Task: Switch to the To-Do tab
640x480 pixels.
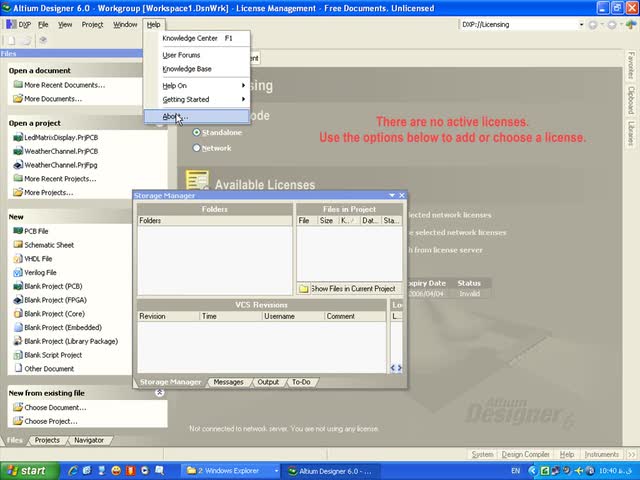Action: point(301,382)
